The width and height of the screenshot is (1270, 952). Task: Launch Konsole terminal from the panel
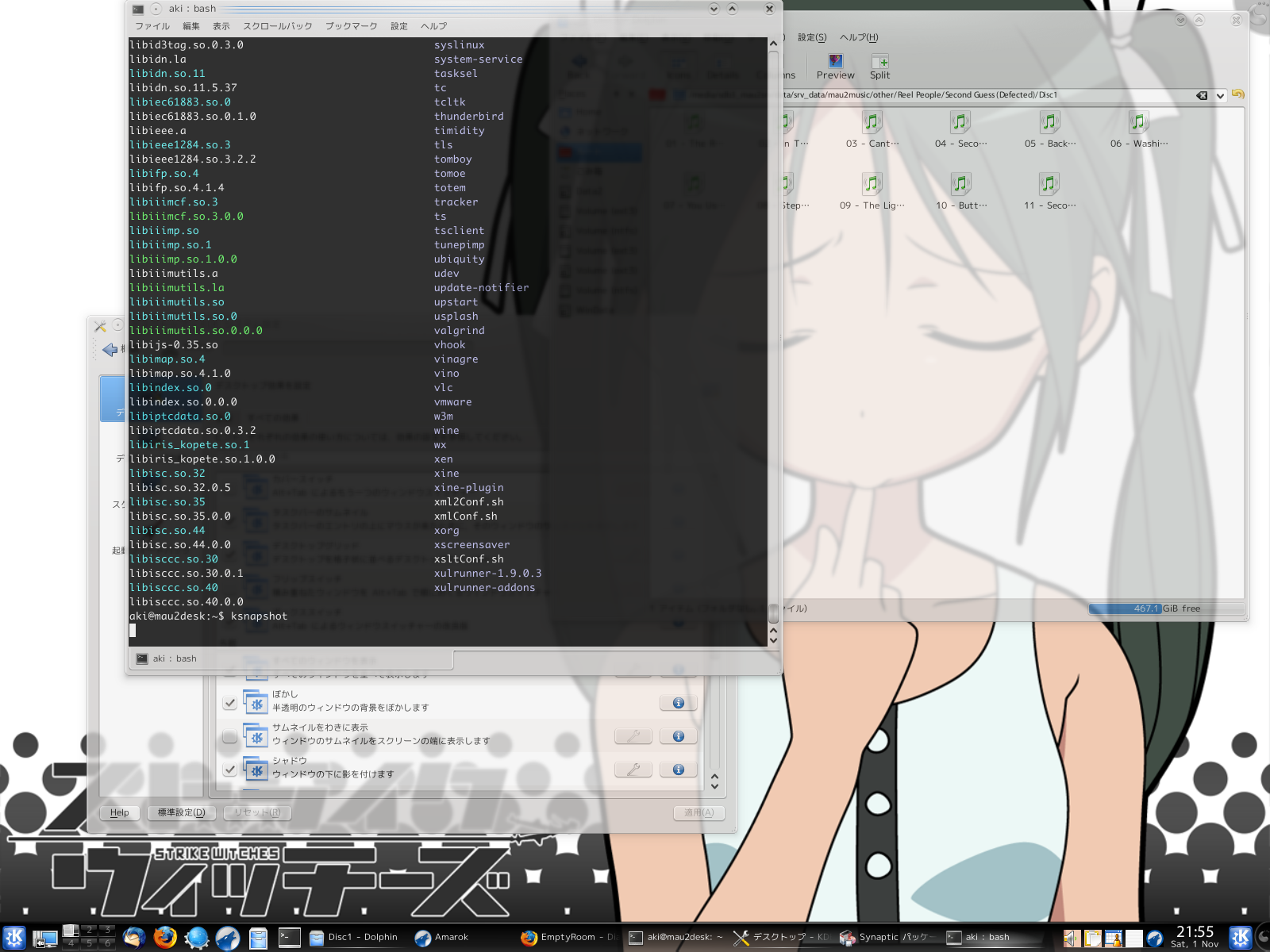click(289, 938)
